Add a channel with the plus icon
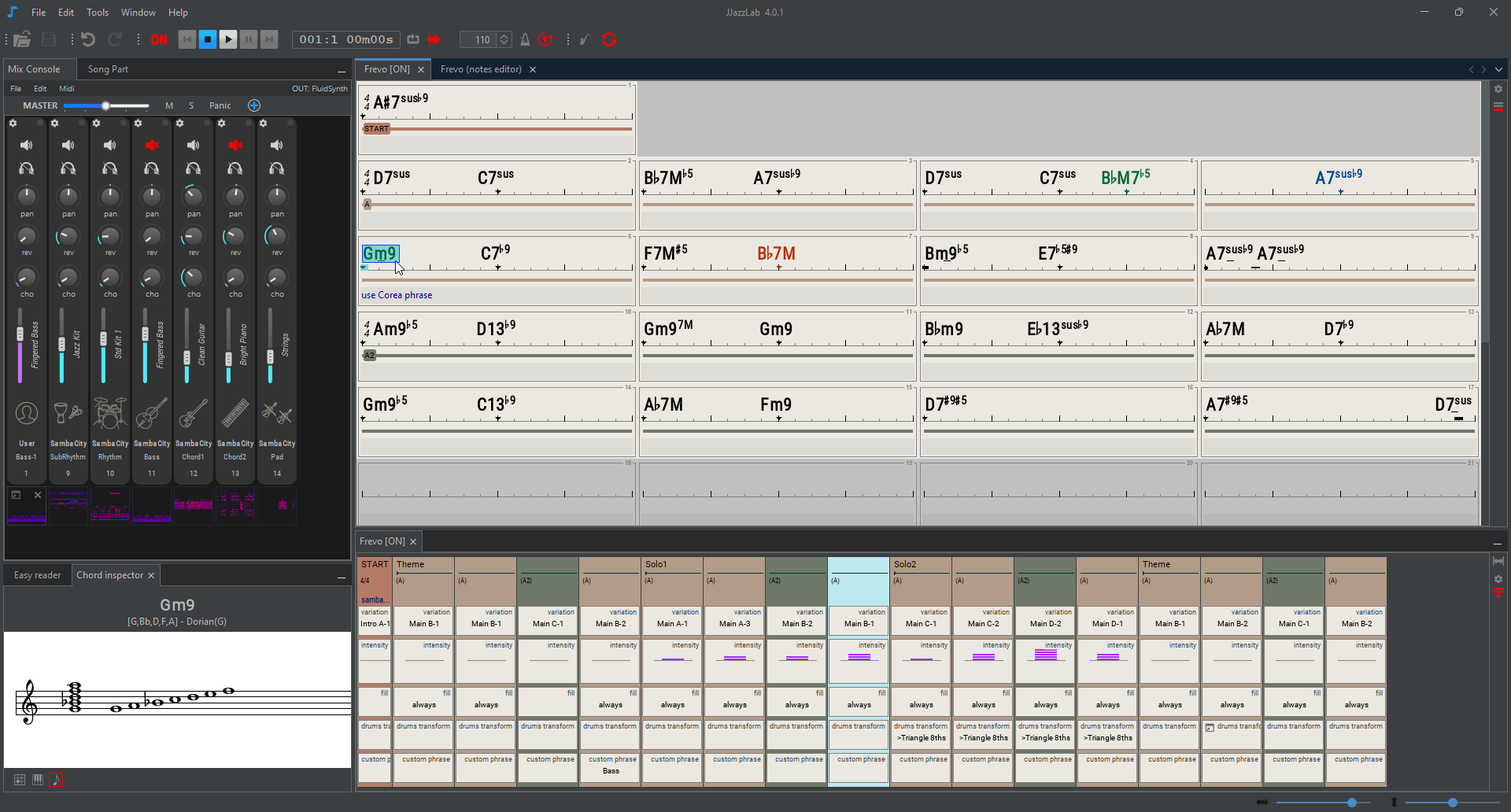The width and height of the screenshot is (1511, 812). point(254,105)
